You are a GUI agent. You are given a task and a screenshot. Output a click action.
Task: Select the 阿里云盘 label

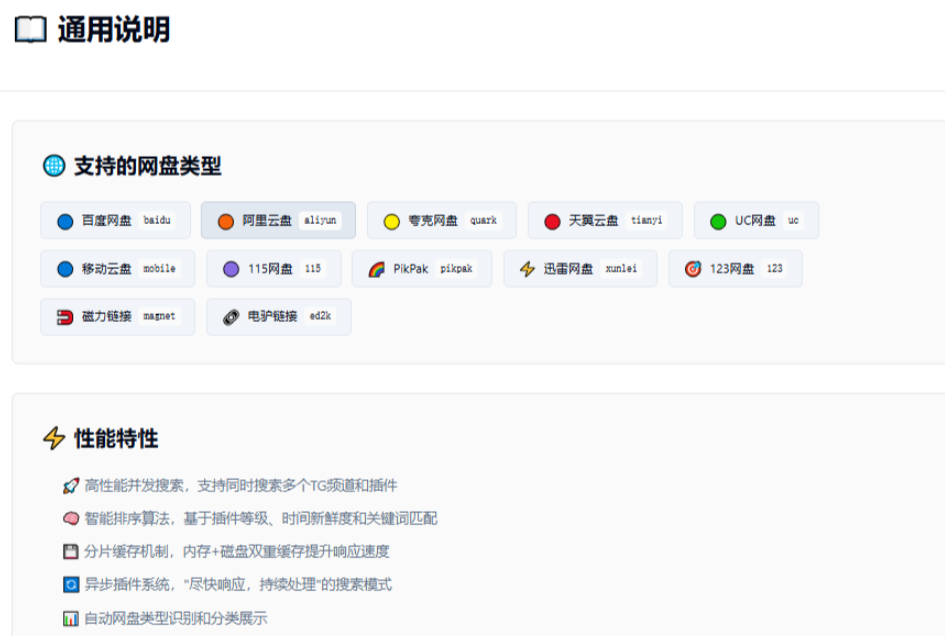point(267,221)
